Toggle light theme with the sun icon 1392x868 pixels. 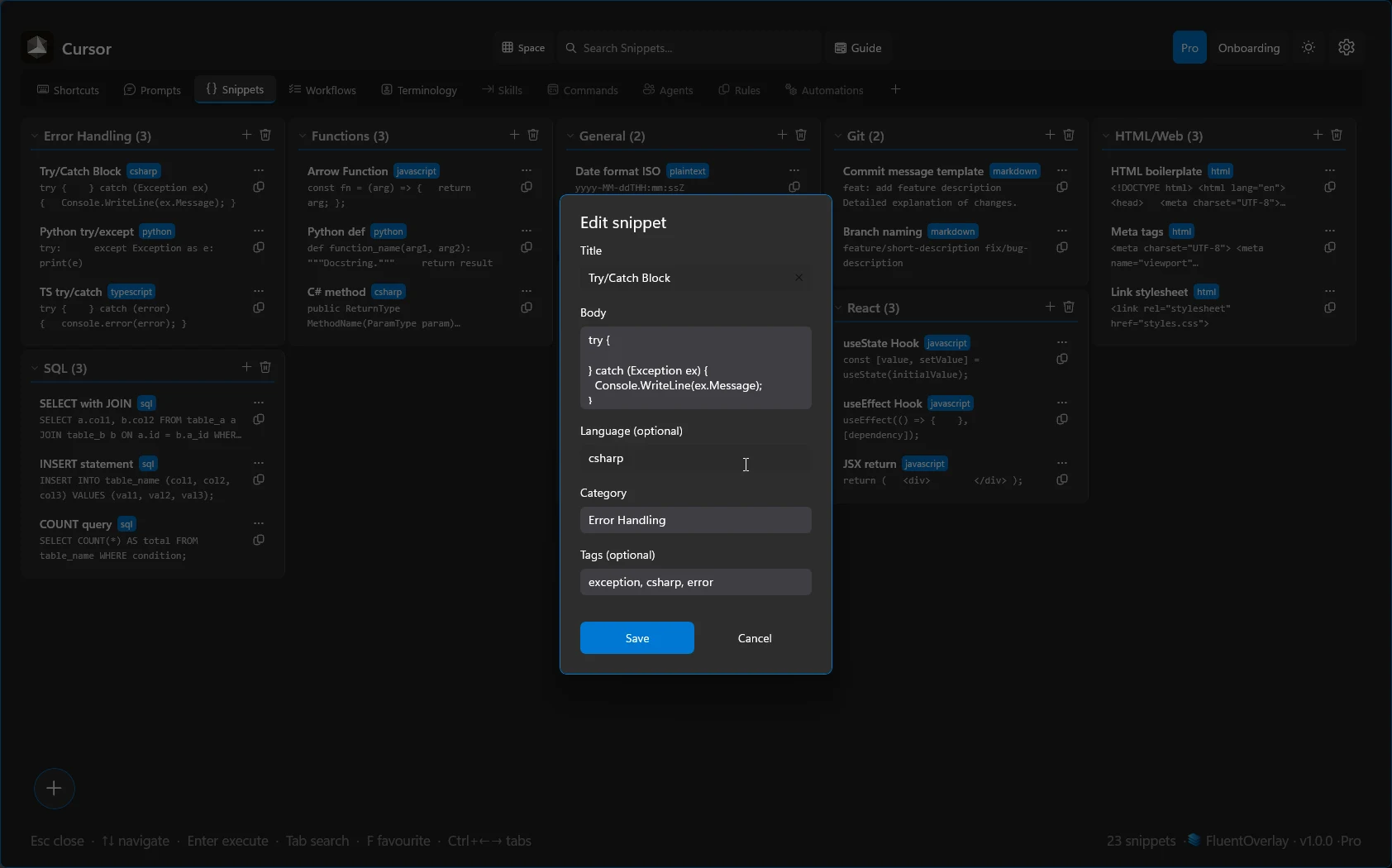1309,47
